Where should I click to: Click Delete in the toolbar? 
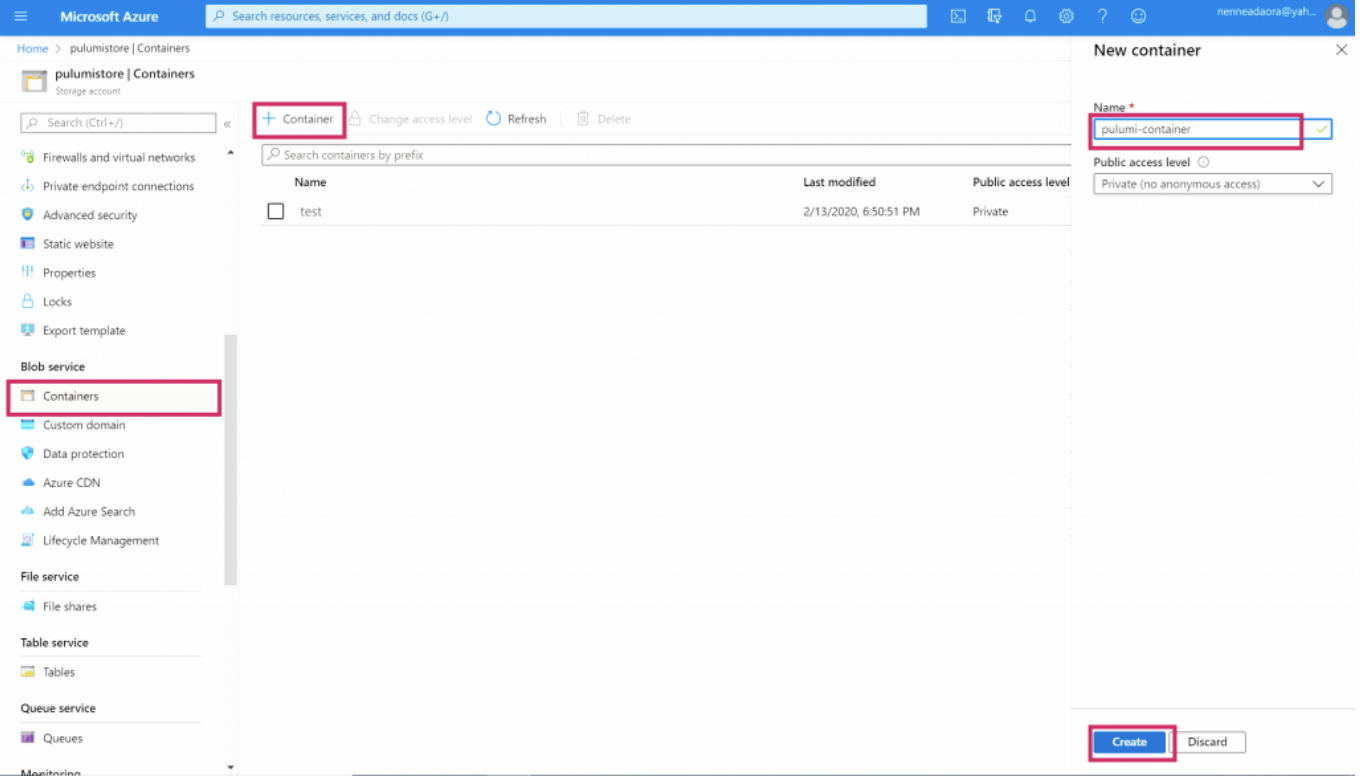pos(606,120)
